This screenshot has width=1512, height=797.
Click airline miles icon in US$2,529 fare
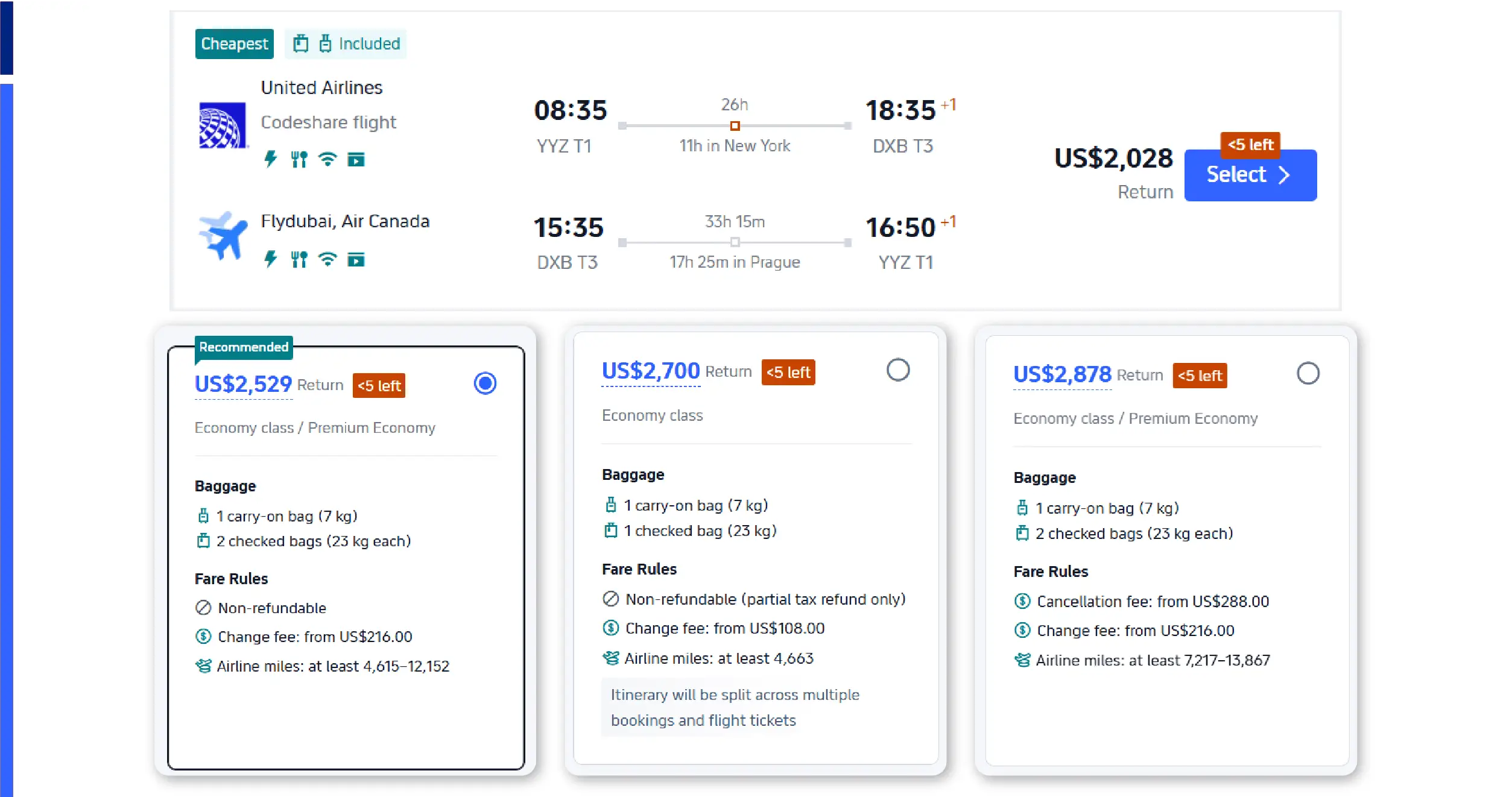pos(203,666)
